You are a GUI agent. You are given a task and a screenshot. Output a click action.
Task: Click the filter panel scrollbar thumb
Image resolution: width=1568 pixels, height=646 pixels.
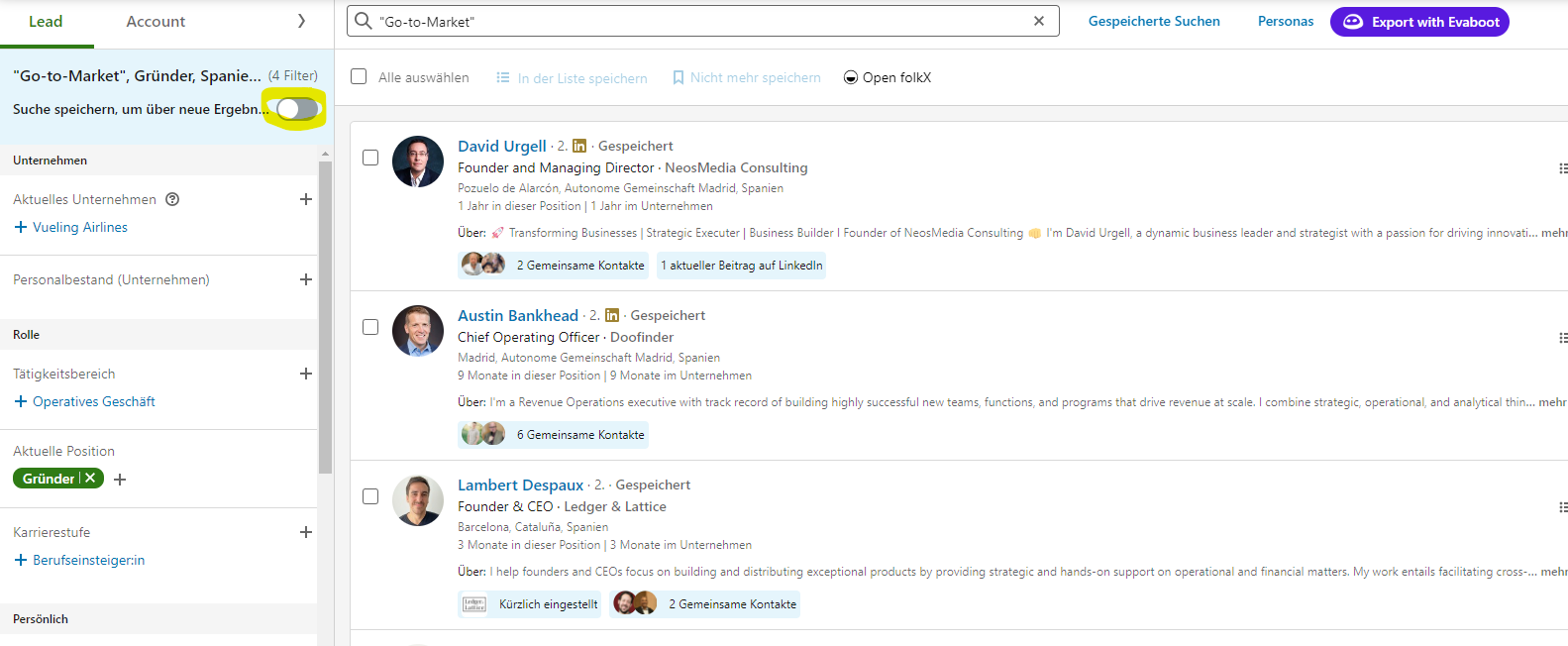click(x=325, y=317)
